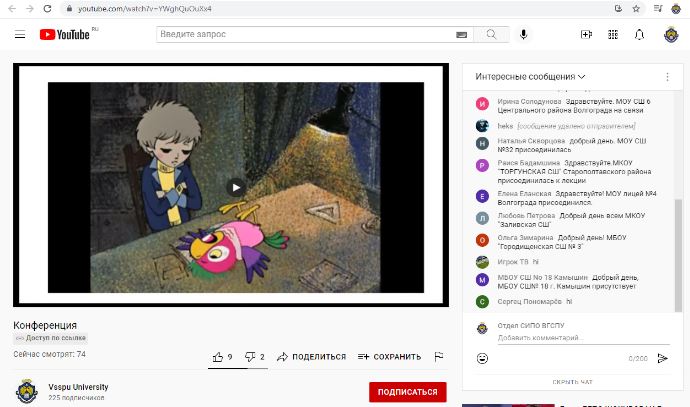Open the emoji picker in chat

[482, 358]
